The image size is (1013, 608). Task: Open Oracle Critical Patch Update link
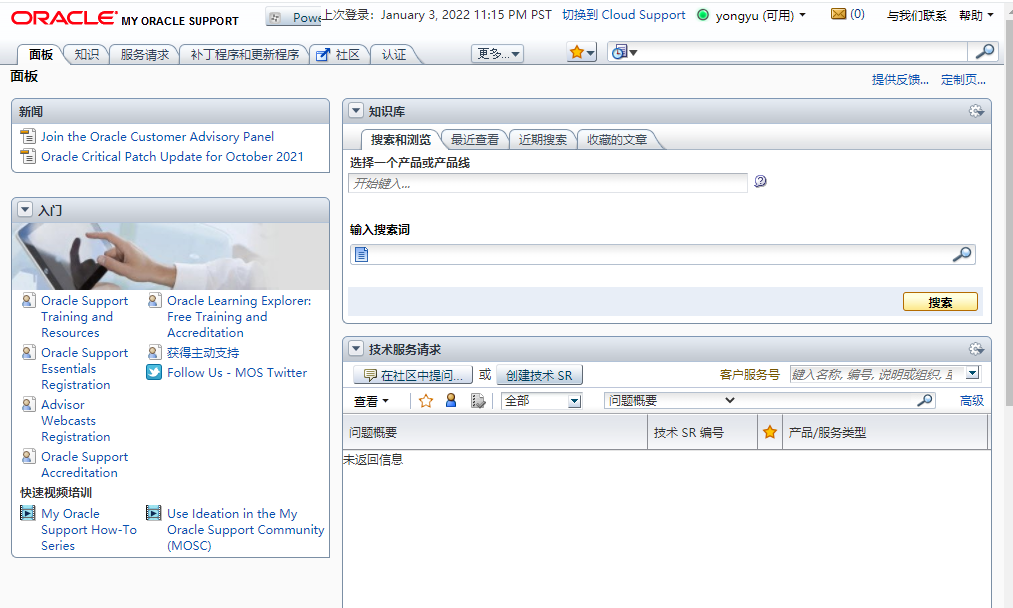172,156
